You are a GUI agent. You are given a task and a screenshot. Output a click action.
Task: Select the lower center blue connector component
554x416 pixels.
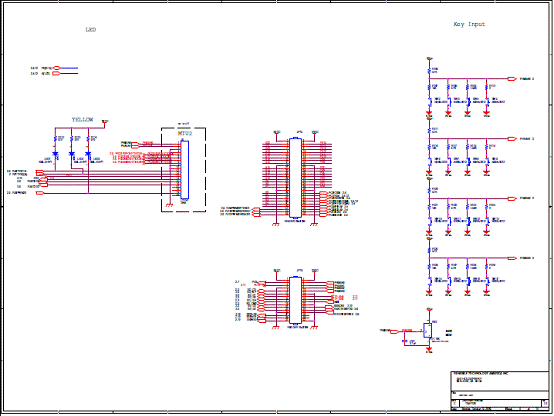(x=295, y=300)
